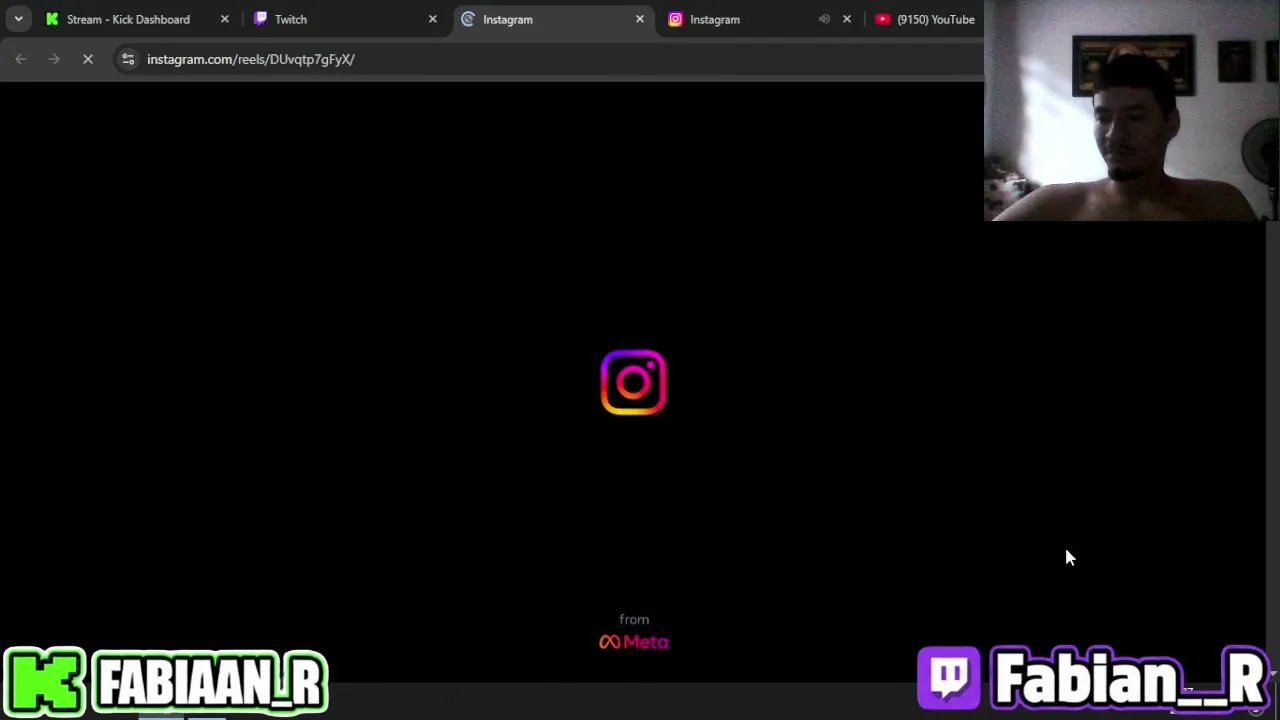Switch to the Twitch tab
This screenshot has width=1280, height=720.
coord(345,19)
